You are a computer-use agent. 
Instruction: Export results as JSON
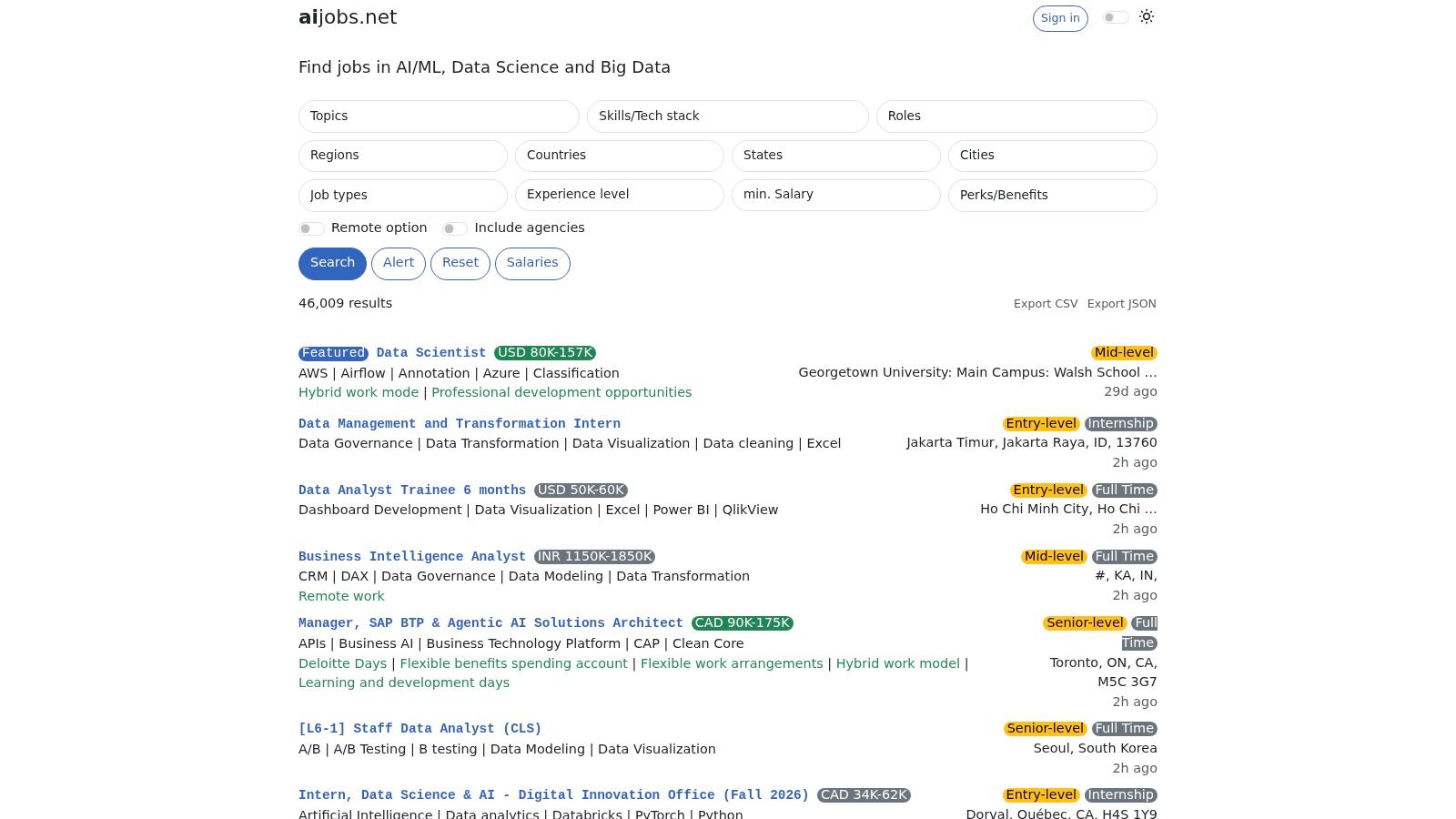click(x=1121, y=304)
